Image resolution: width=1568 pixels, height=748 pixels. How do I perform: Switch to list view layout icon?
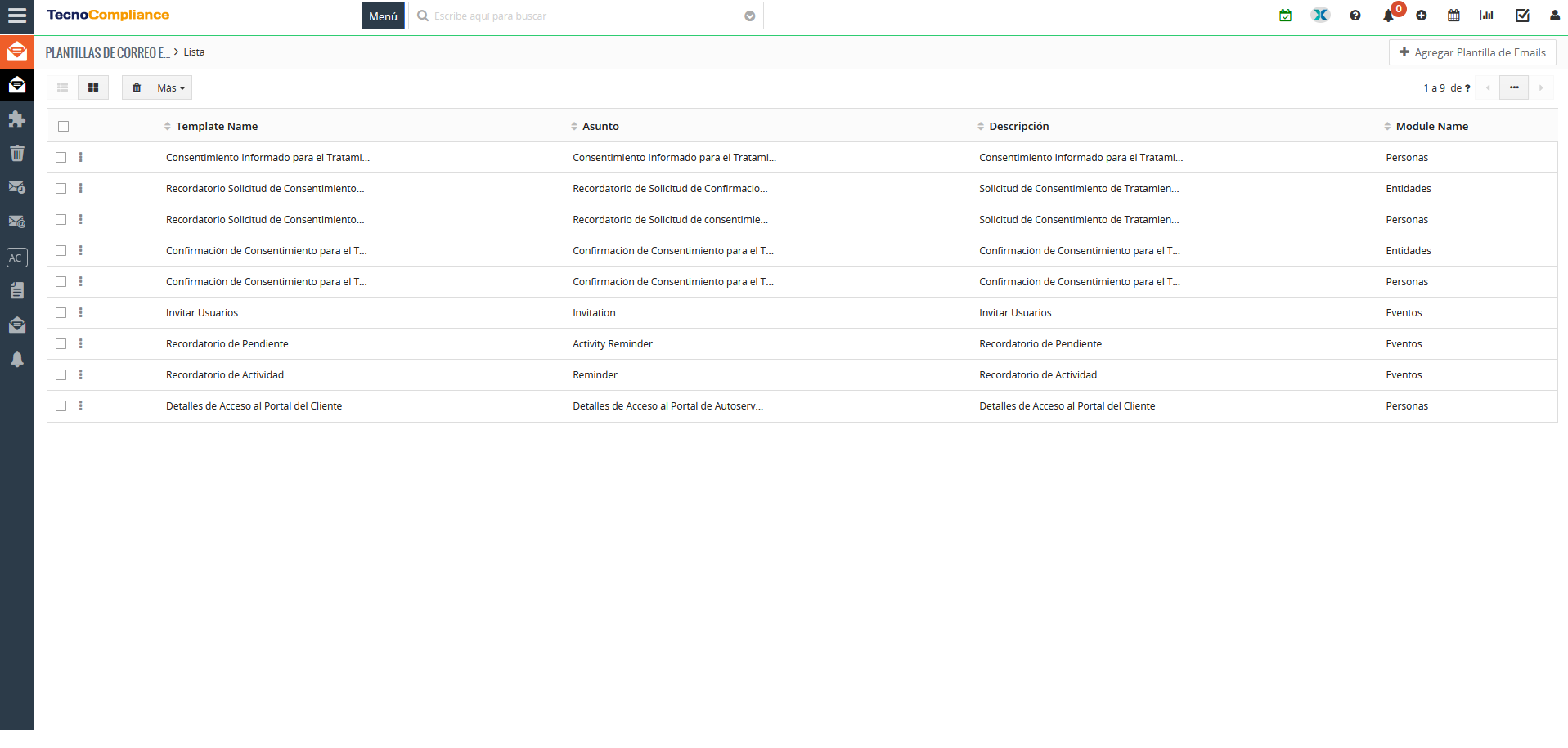63,87
